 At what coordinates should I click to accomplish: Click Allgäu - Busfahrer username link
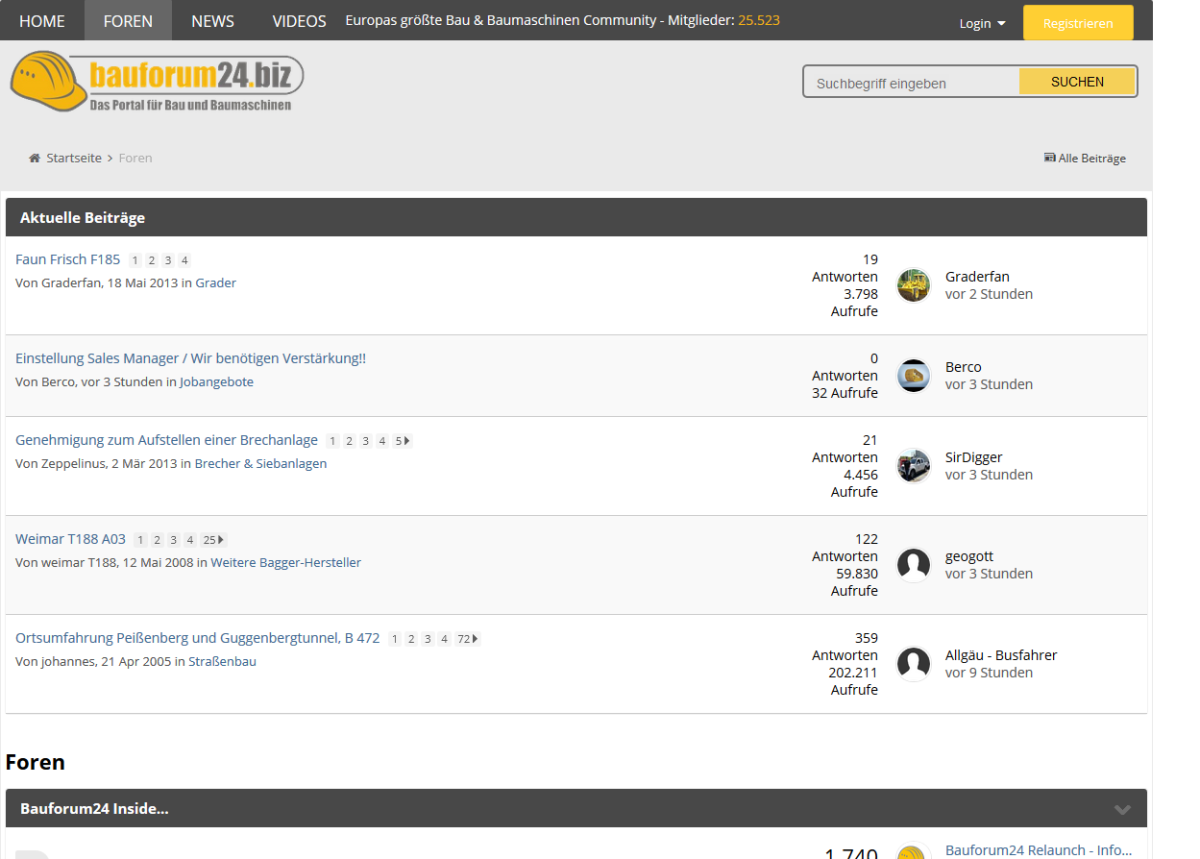[1001, 656]
